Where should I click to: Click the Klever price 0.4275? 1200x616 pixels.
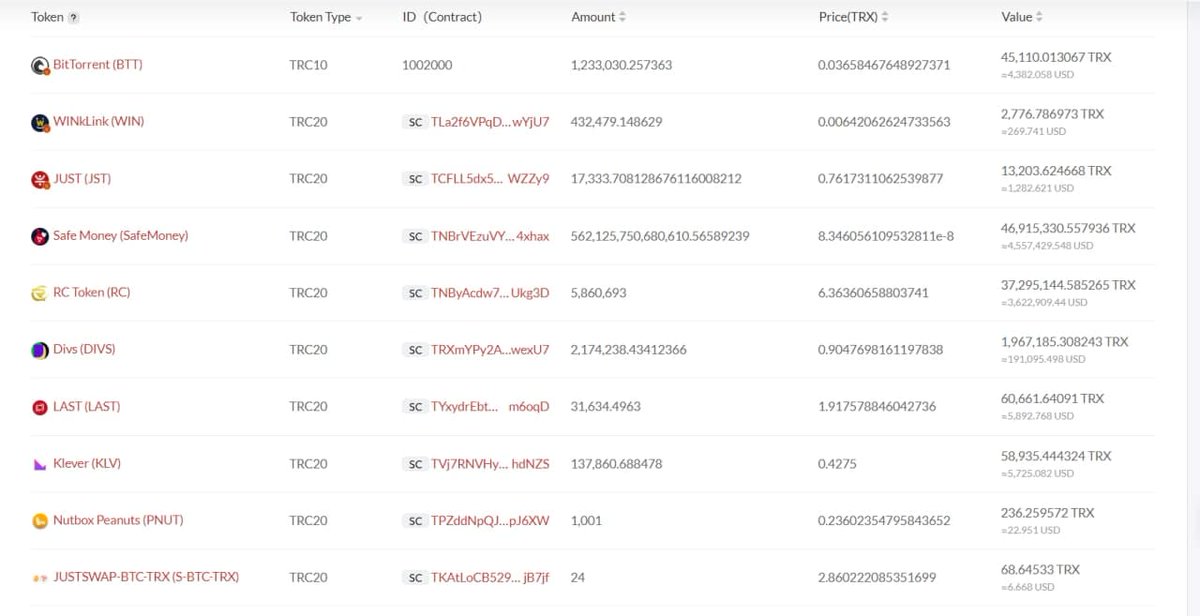837,464
